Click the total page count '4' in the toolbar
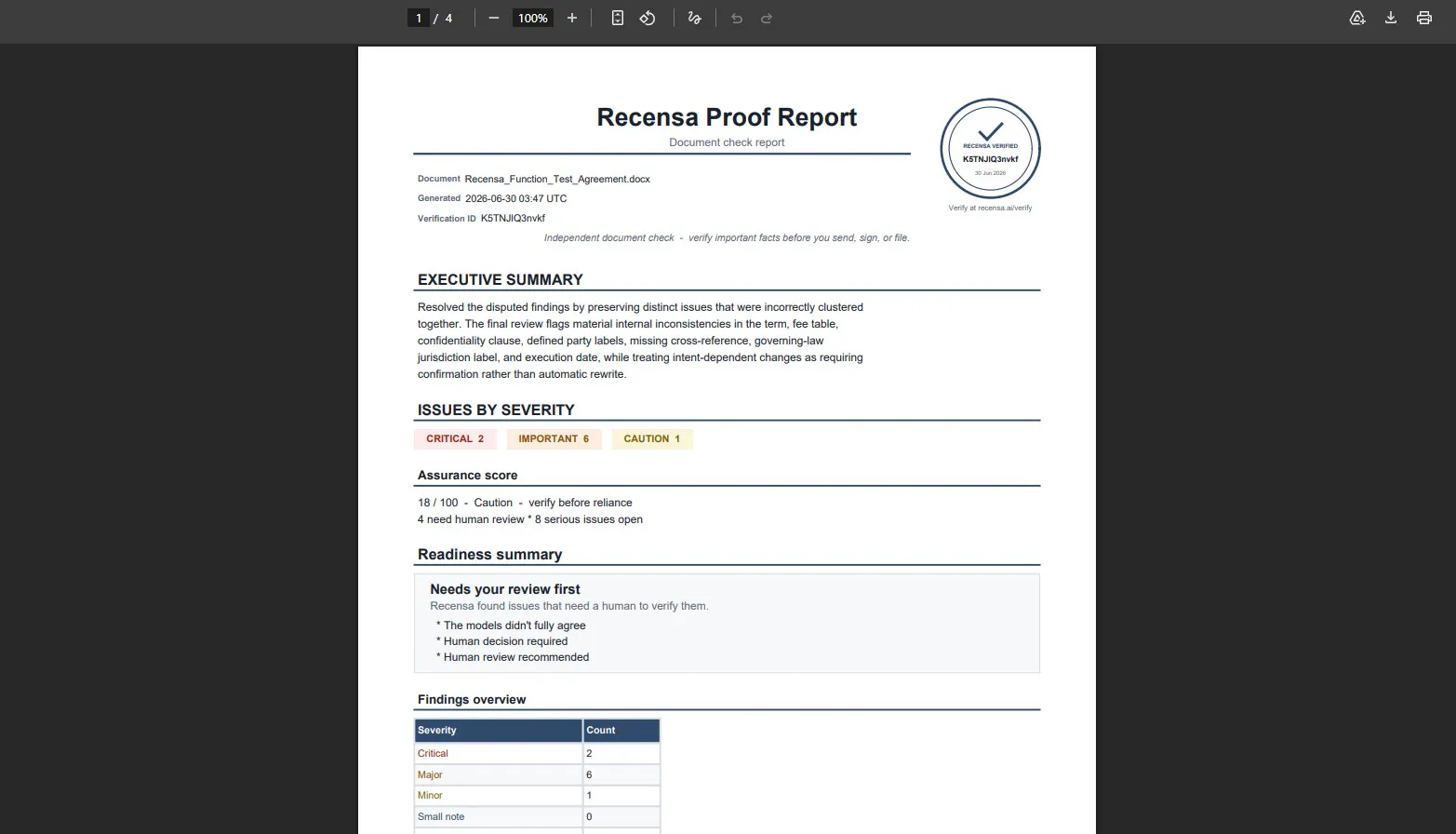 coord(448,18)
